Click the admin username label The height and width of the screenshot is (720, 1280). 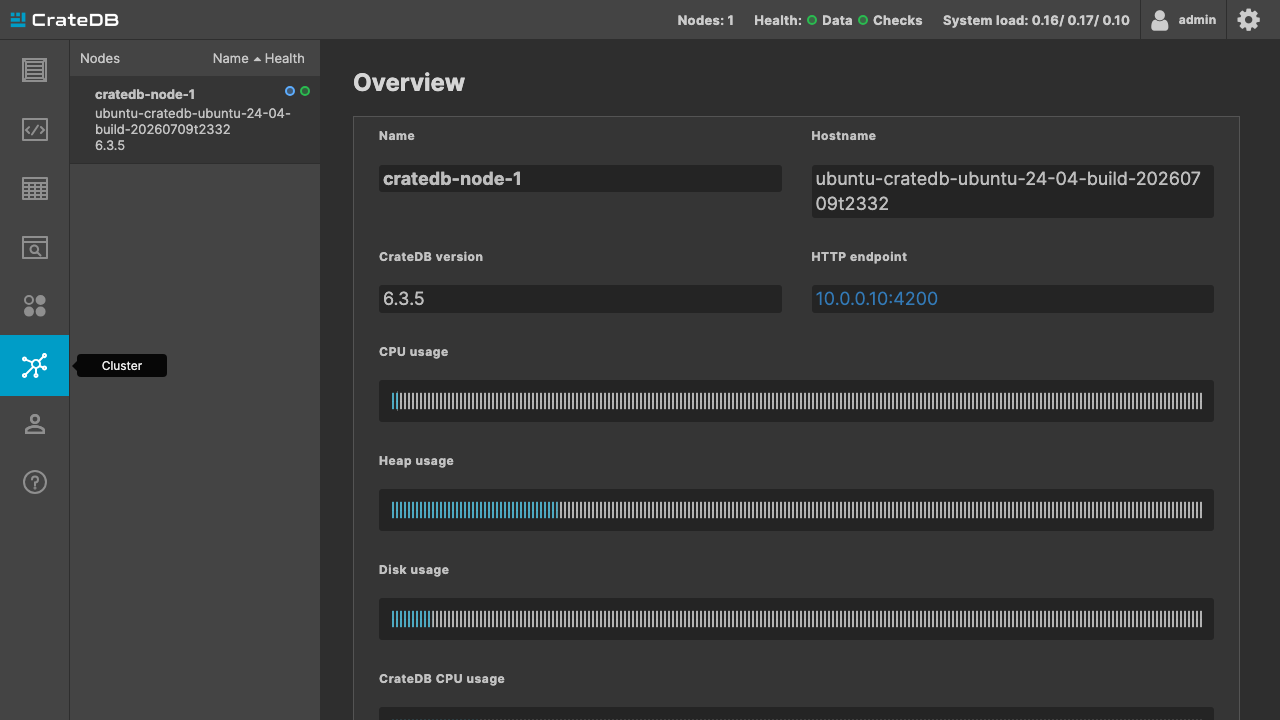point(1197,20)
